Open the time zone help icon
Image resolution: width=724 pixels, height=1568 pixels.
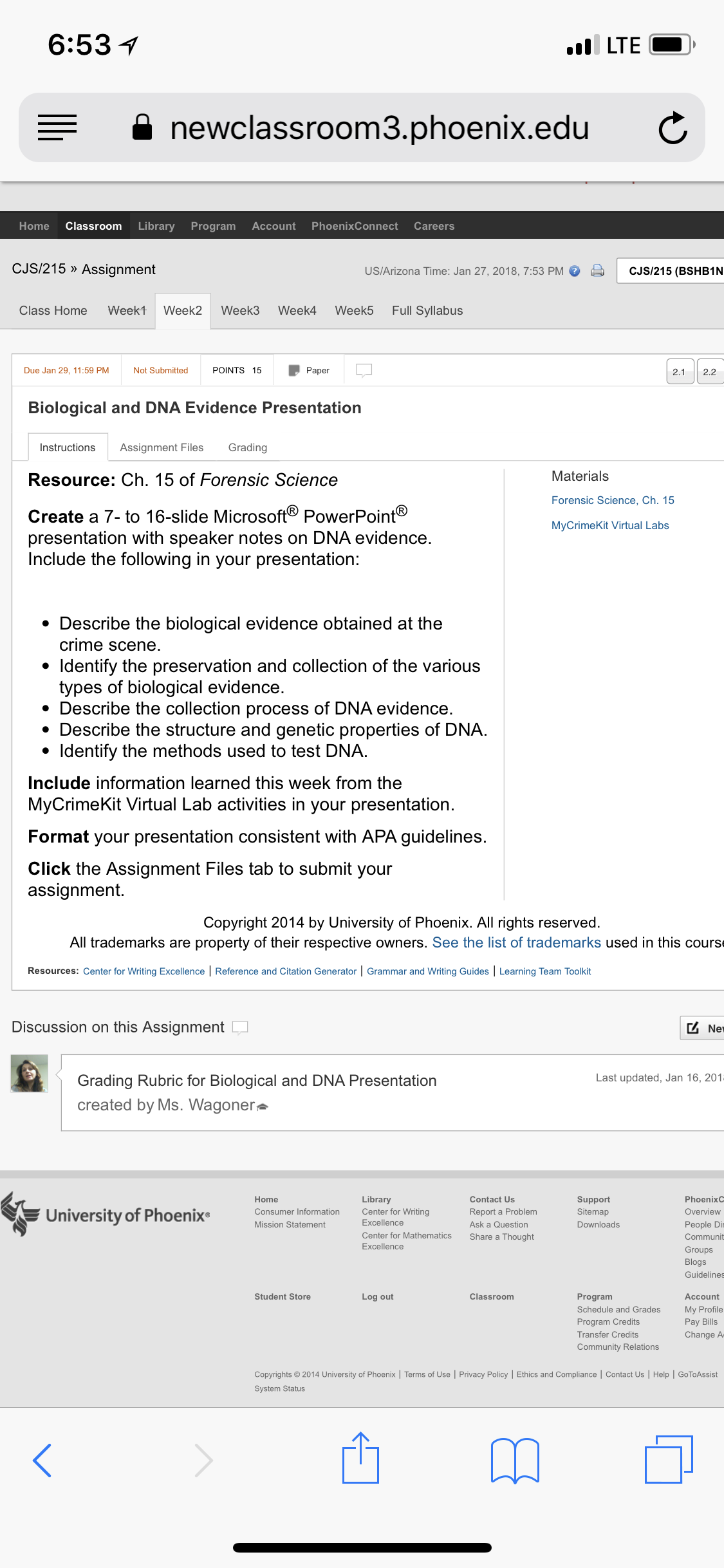575,271
